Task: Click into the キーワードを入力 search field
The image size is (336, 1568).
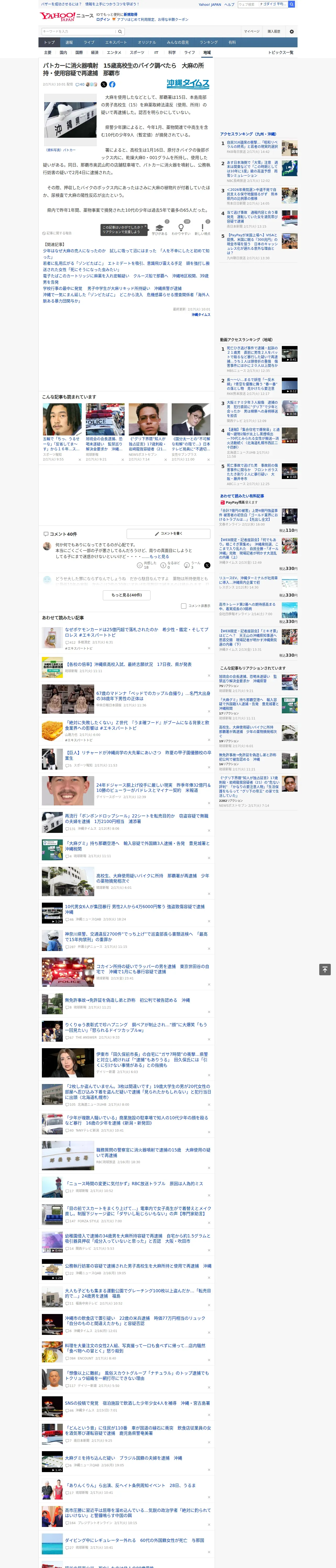Action: (x=79, y=31)
